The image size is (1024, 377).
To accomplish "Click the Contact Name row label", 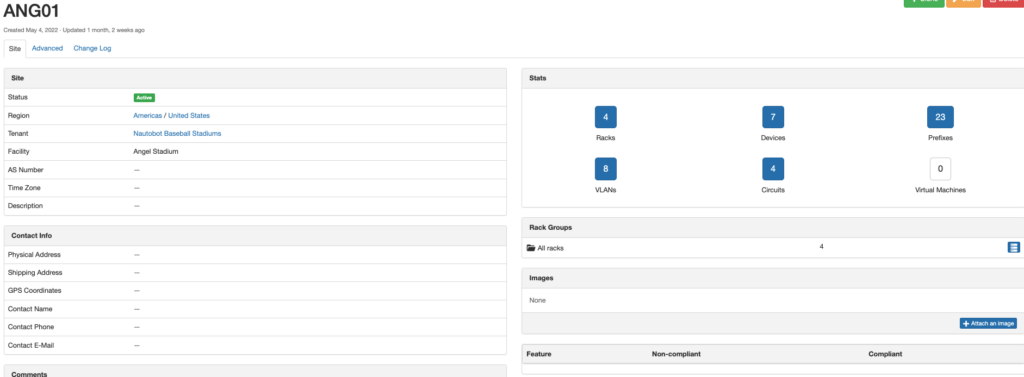I will (30, 308).
